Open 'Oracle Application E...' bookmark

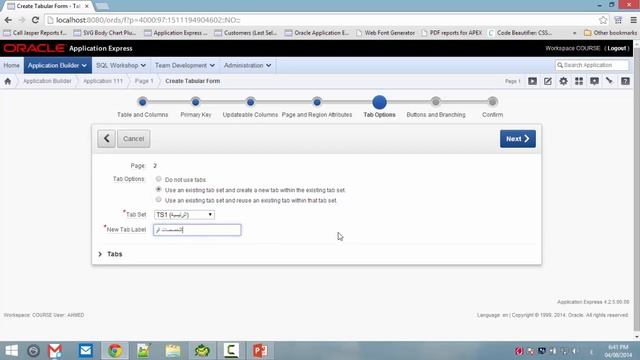[x=317, y=33]
